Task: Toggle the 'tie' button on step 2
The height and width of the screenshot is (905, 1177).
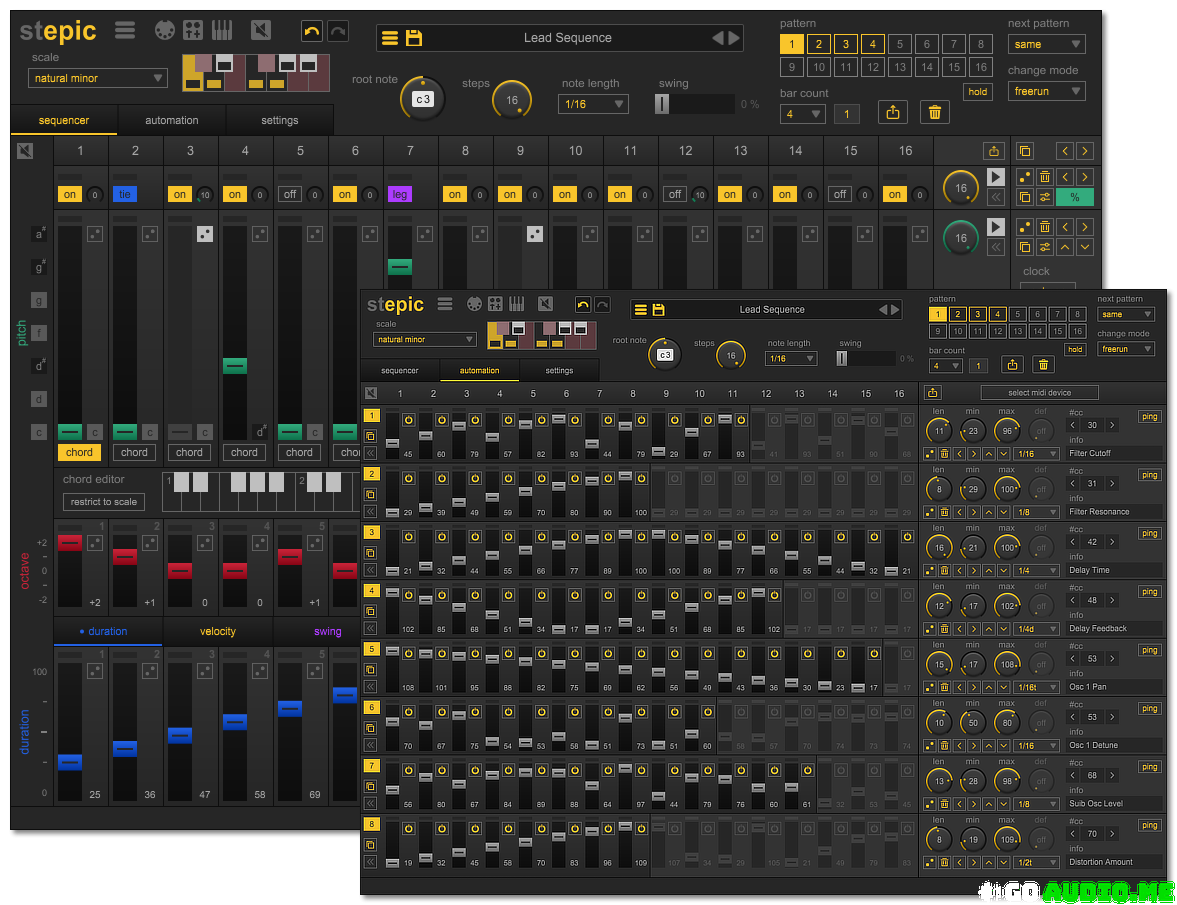Action: [x=124, y=194]
